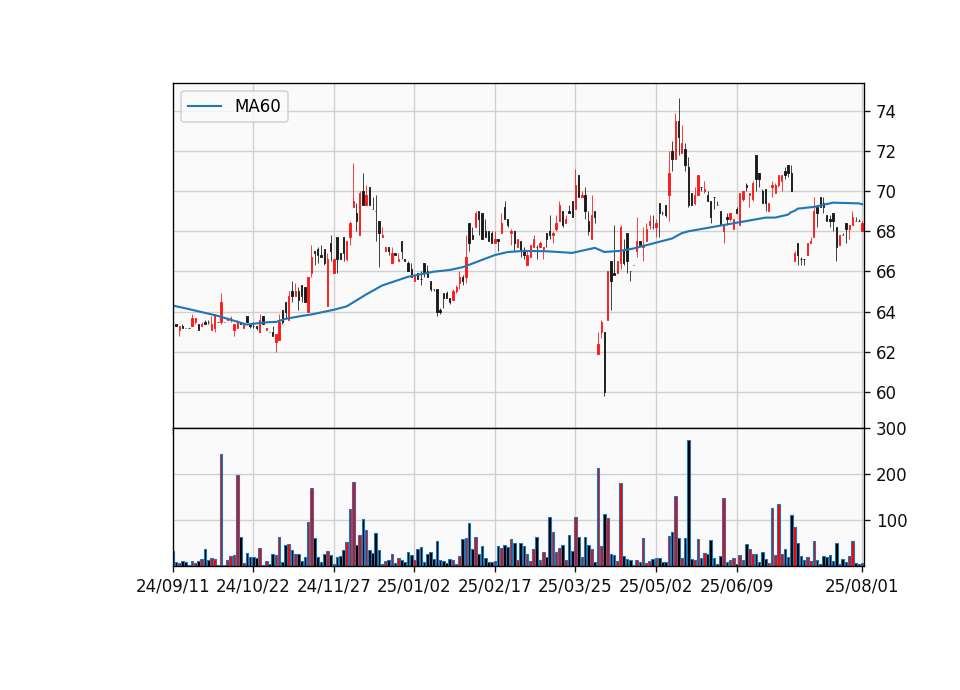
Task: Click the long black candlestick dipping to 60
Action: pos(604,364)
